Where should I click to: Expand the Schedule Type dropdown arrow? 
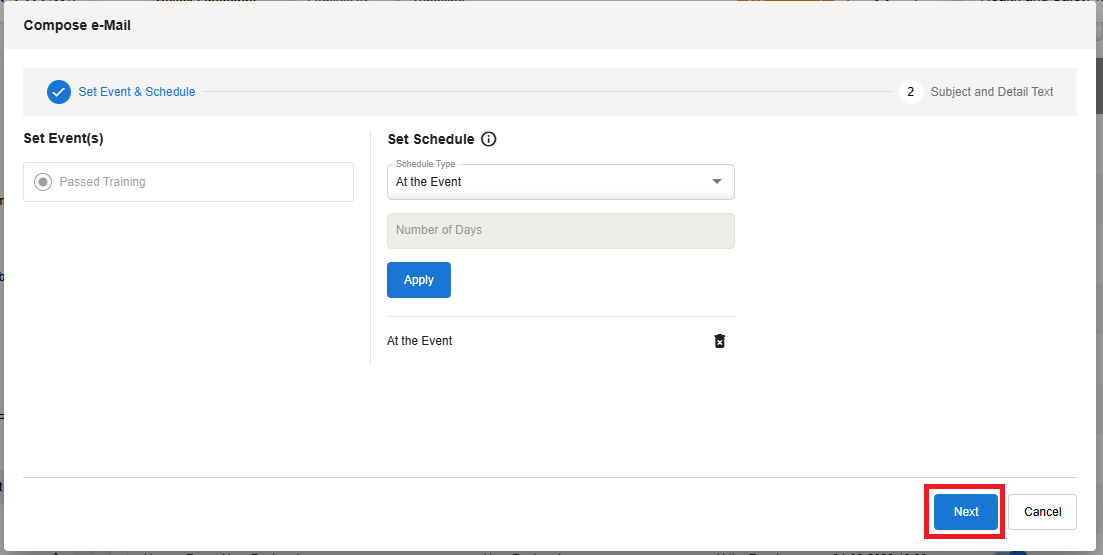tap(716, 182)
